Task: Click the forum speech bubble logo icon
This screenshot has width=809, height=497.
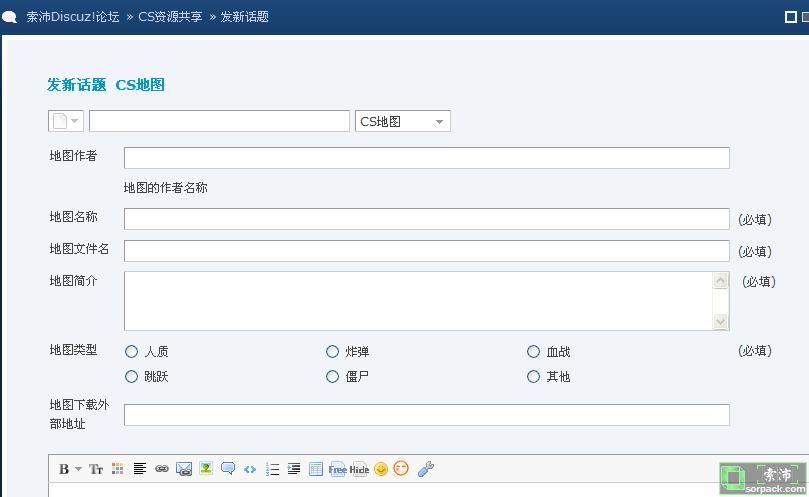Action: point(9,18)
